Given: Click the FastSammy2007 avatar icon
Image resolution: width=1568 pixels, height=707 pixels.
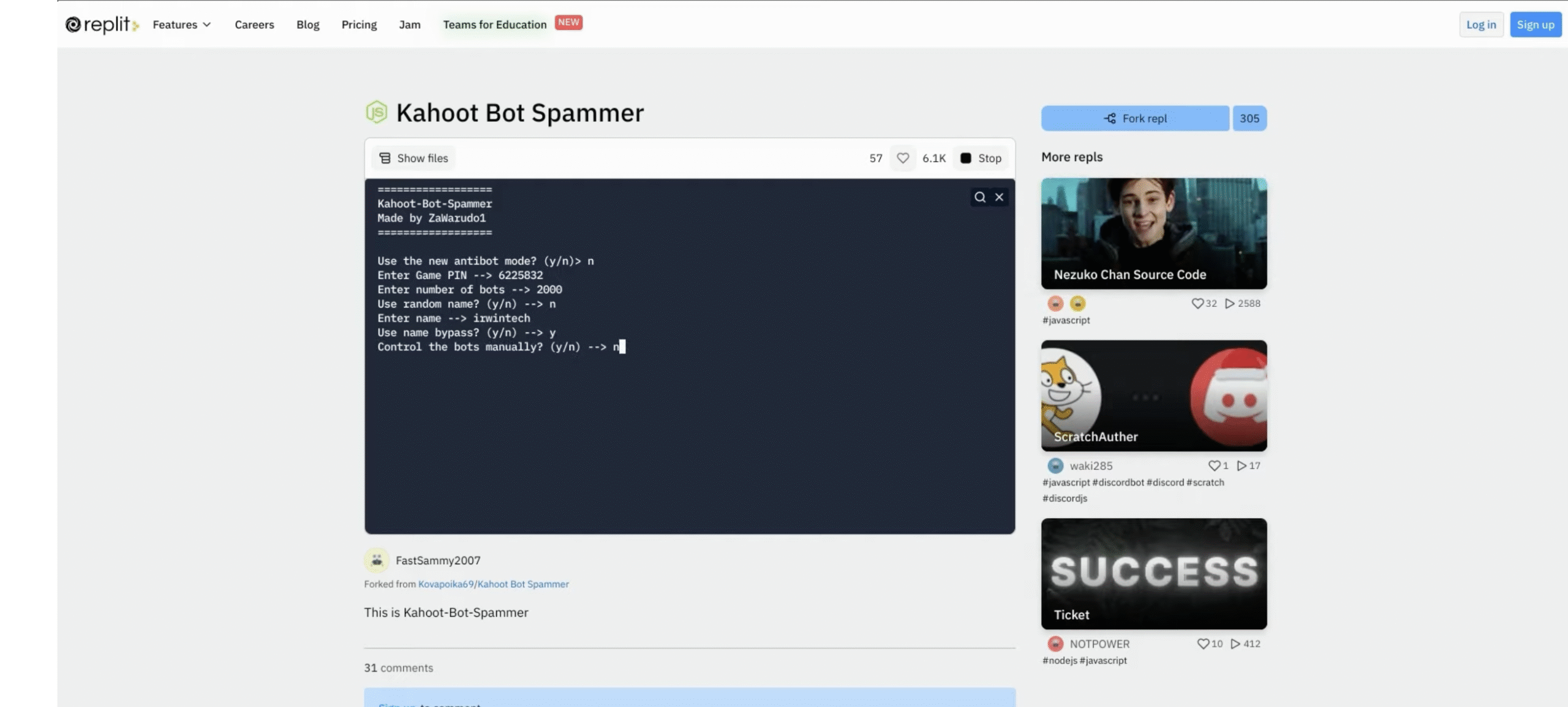Looking at the screenshot, I should pos(377,560).
